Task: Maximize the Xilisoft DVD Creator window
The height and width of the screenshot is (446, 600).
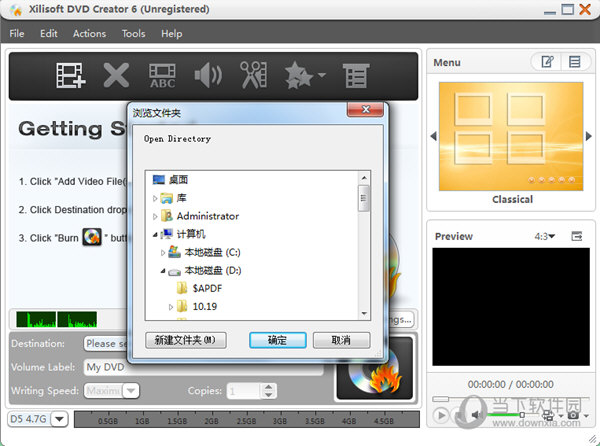Action: [567, 10]
